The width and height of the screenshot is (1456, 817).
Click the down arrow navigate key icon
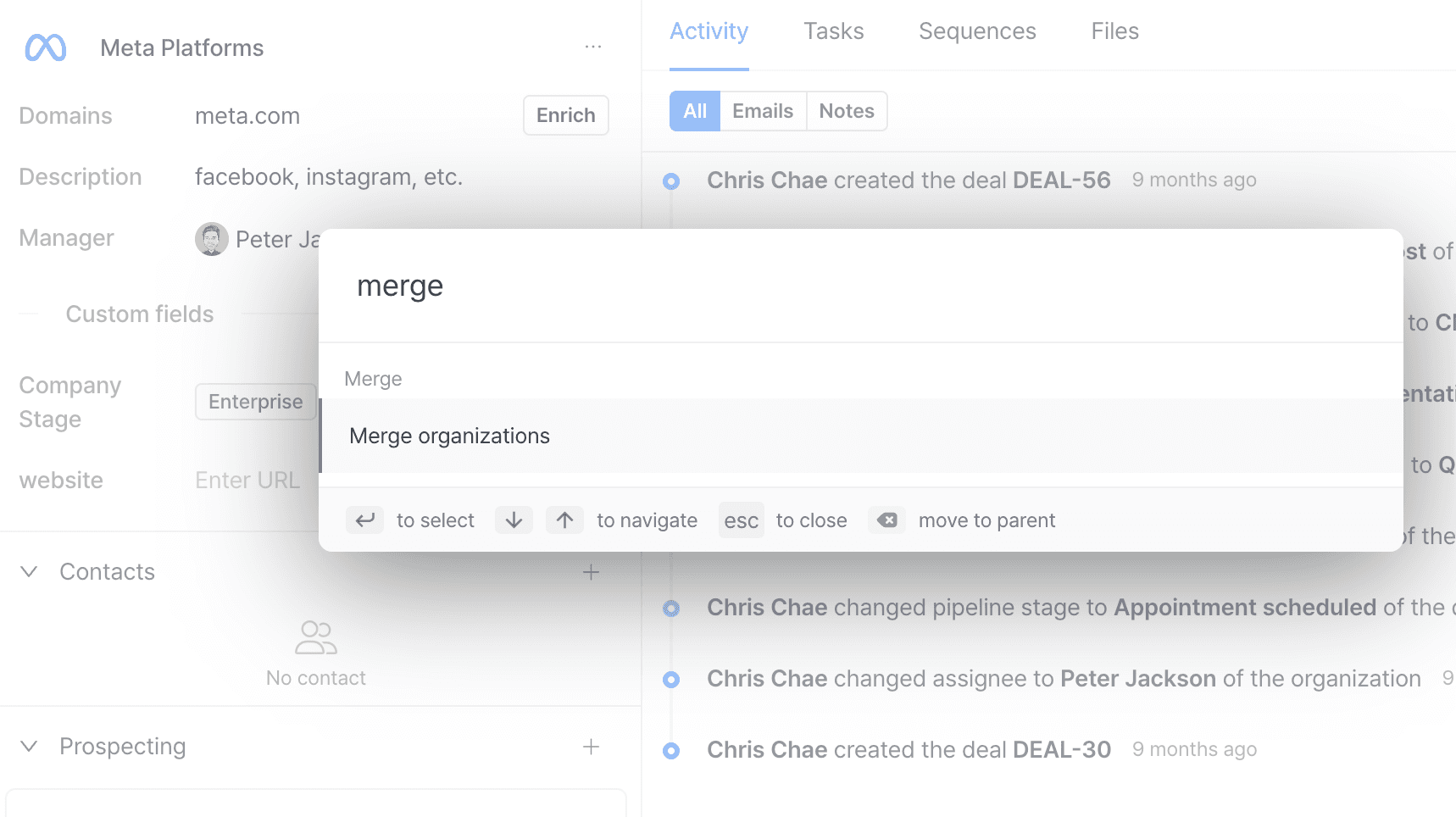[x=514, y=520]
